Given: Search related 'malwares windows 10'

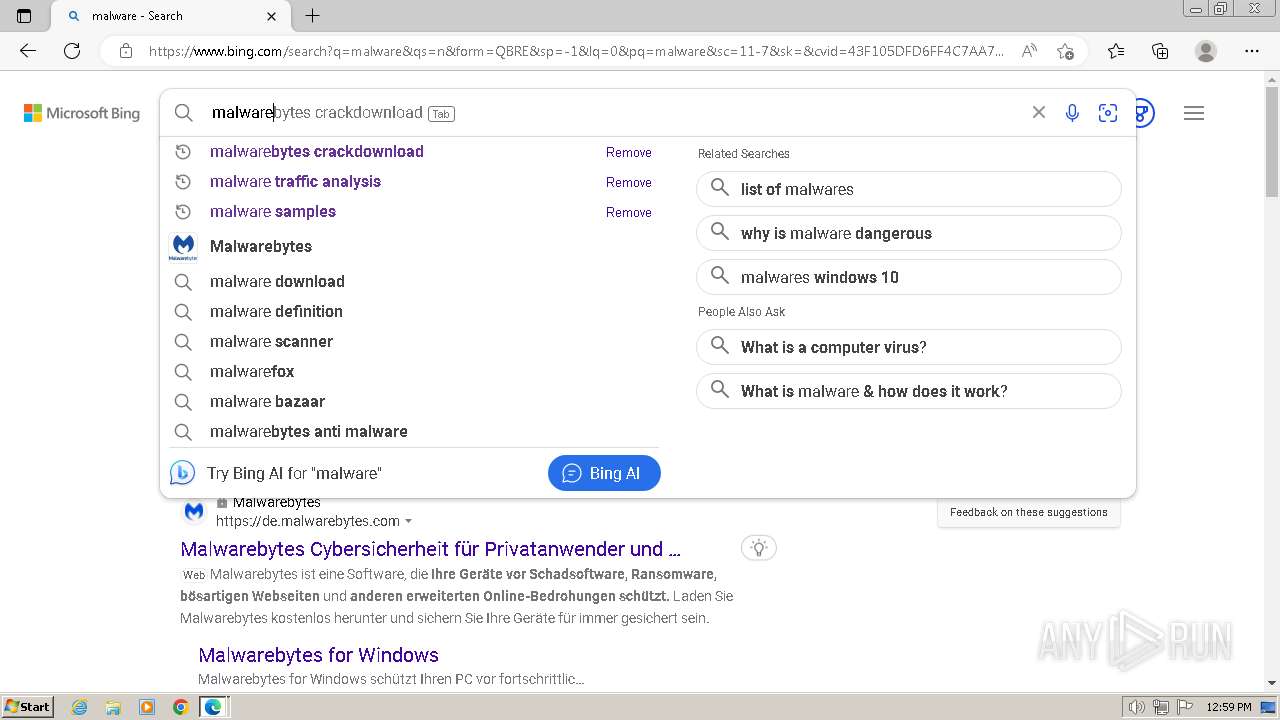Looking at the screenshot, I should 909,277.
